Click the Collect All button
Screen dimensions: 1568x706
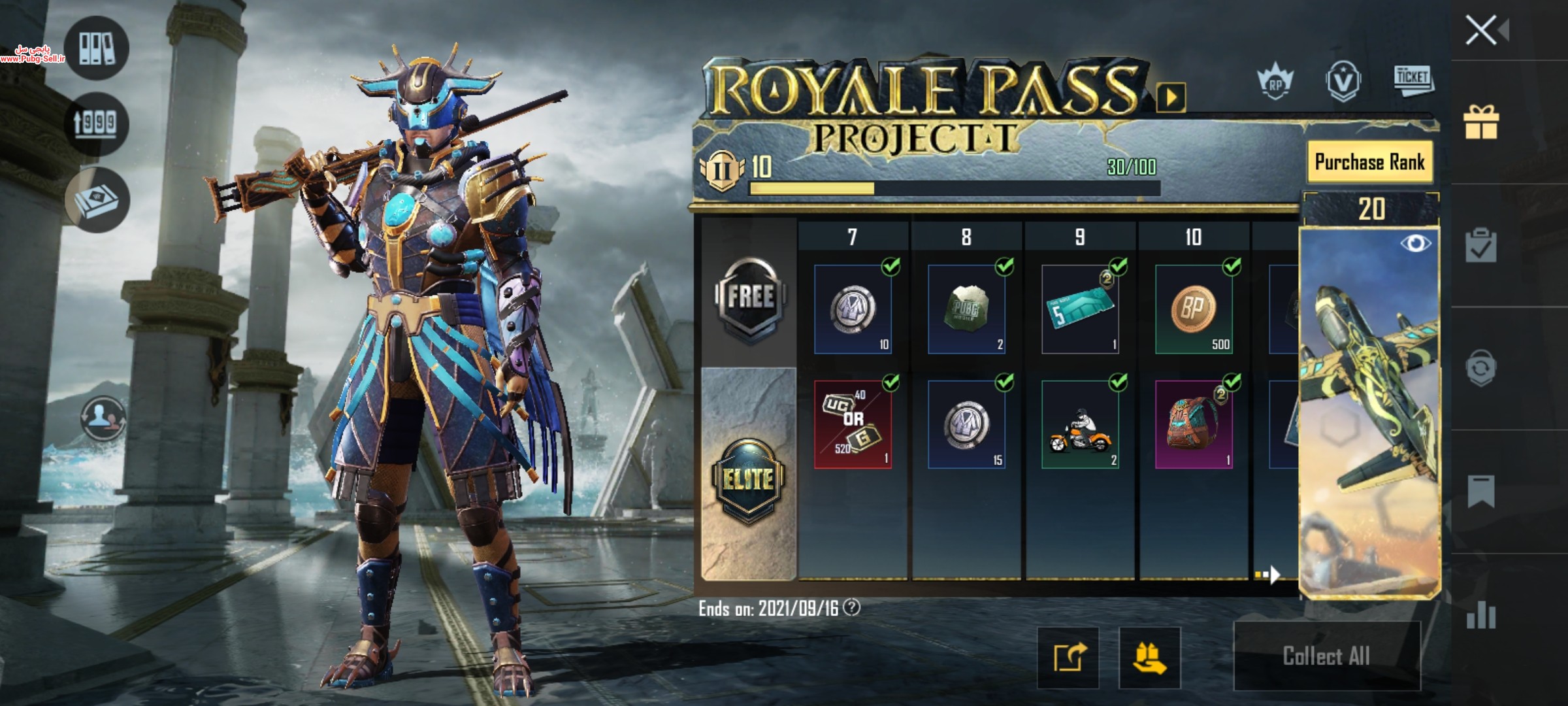[1326, 656]
